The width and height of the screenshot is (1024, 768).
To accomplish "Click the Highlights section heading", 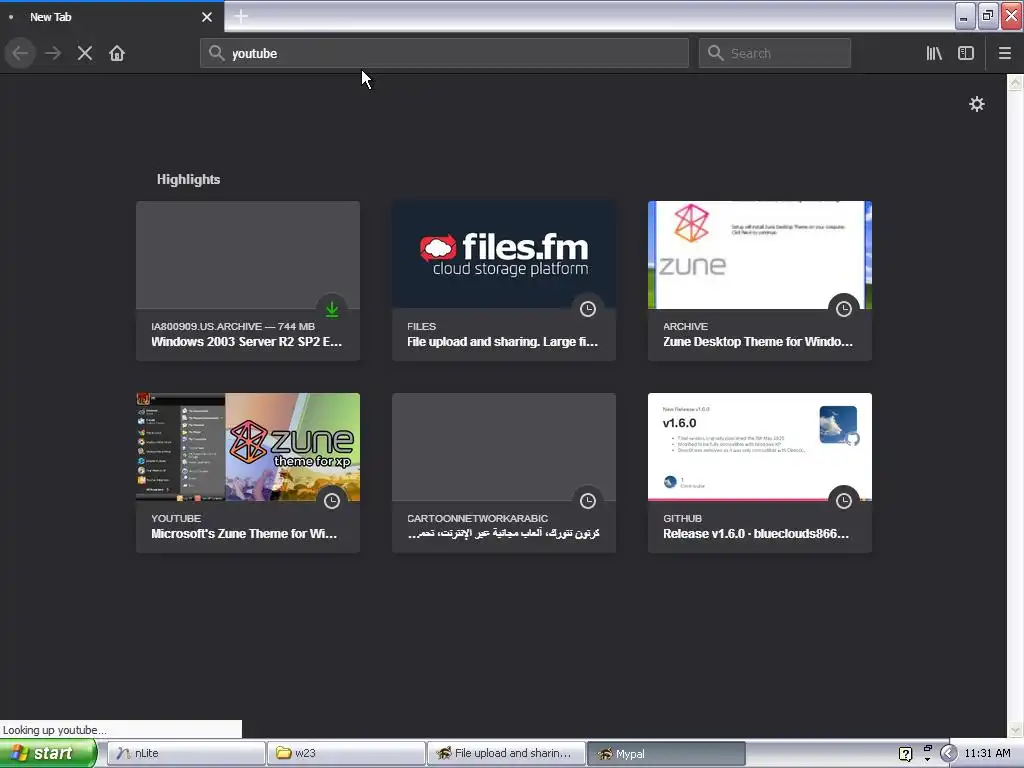I will [188, 180].
